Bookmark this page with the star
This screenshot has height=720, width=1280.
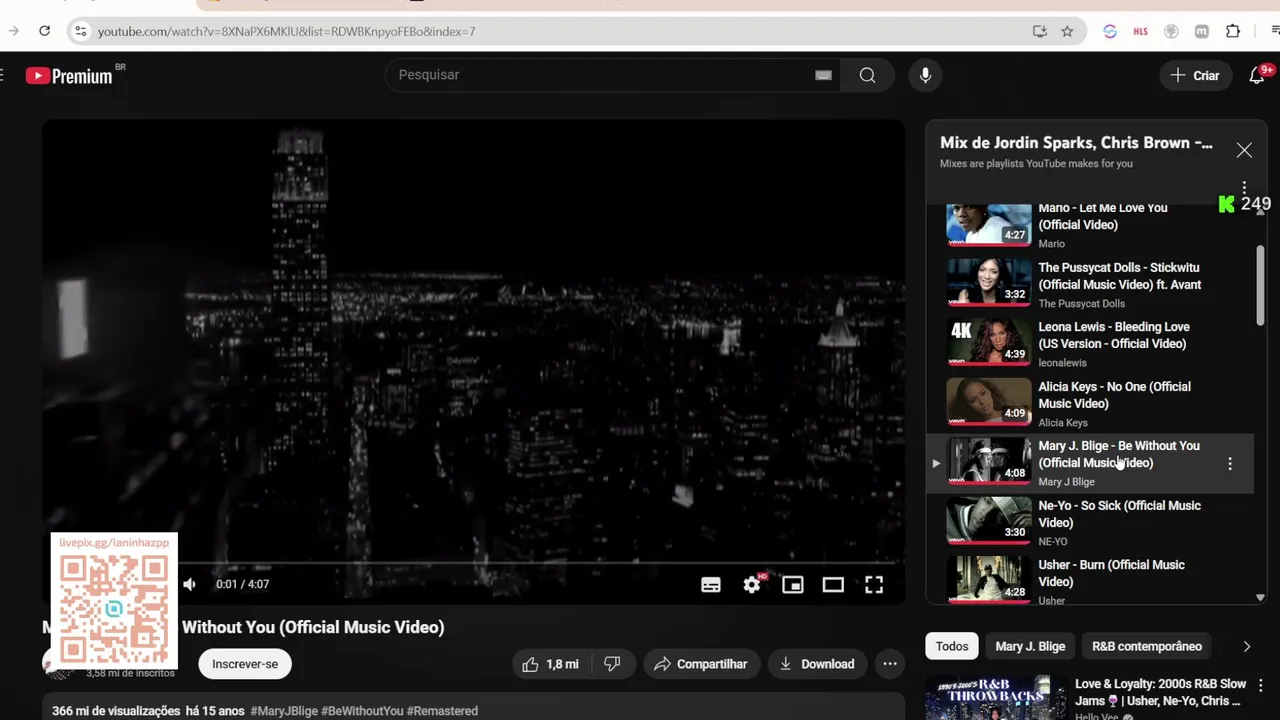point(1067,31)
